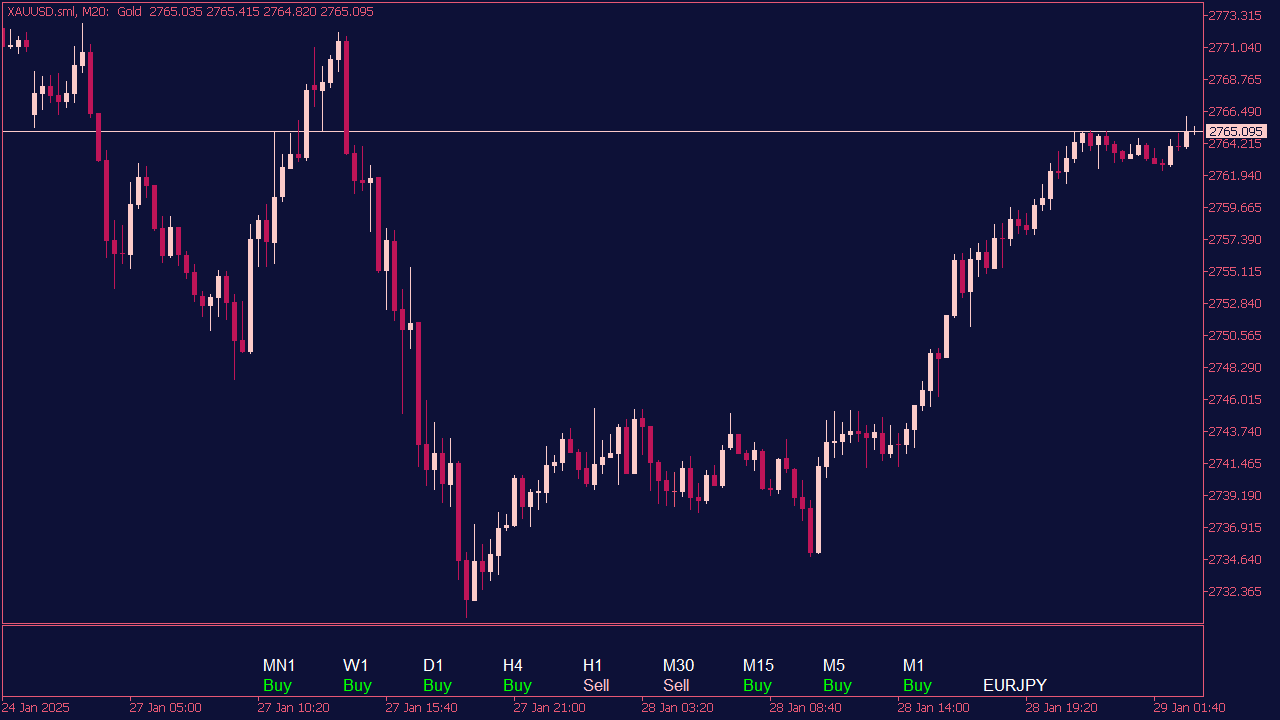Image resolution: width=1280 pixels, height=720 pixels.
Task: Click the Buy signal under M1
Action: (917, 685)
